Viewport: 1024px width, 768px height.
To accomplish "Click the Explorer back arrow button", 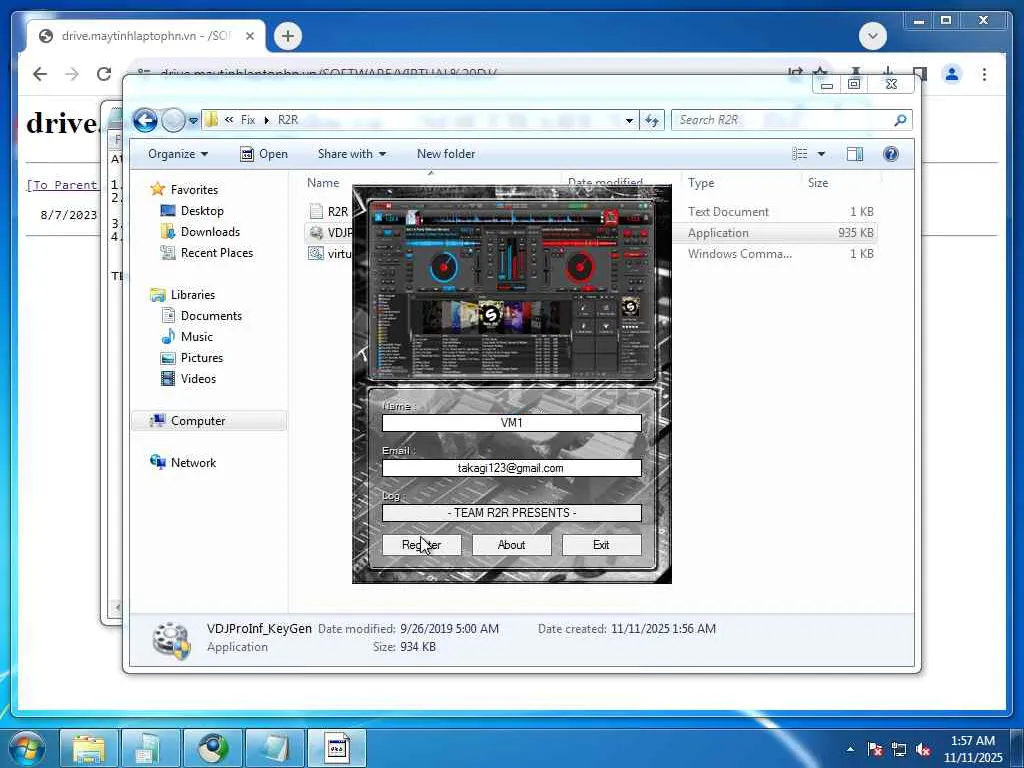I will point(145,120).
